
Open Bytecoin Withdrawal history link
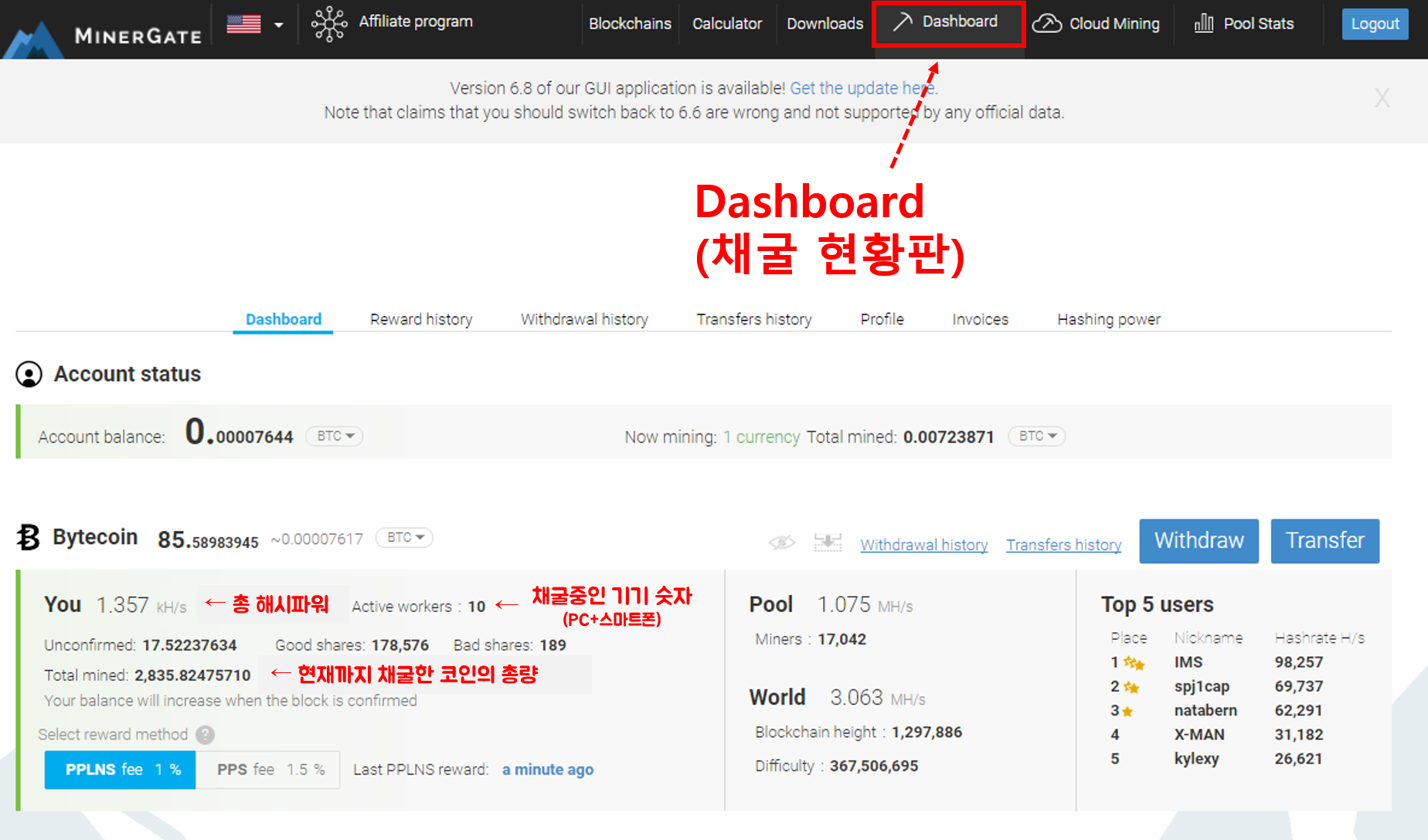coord(924,545)
